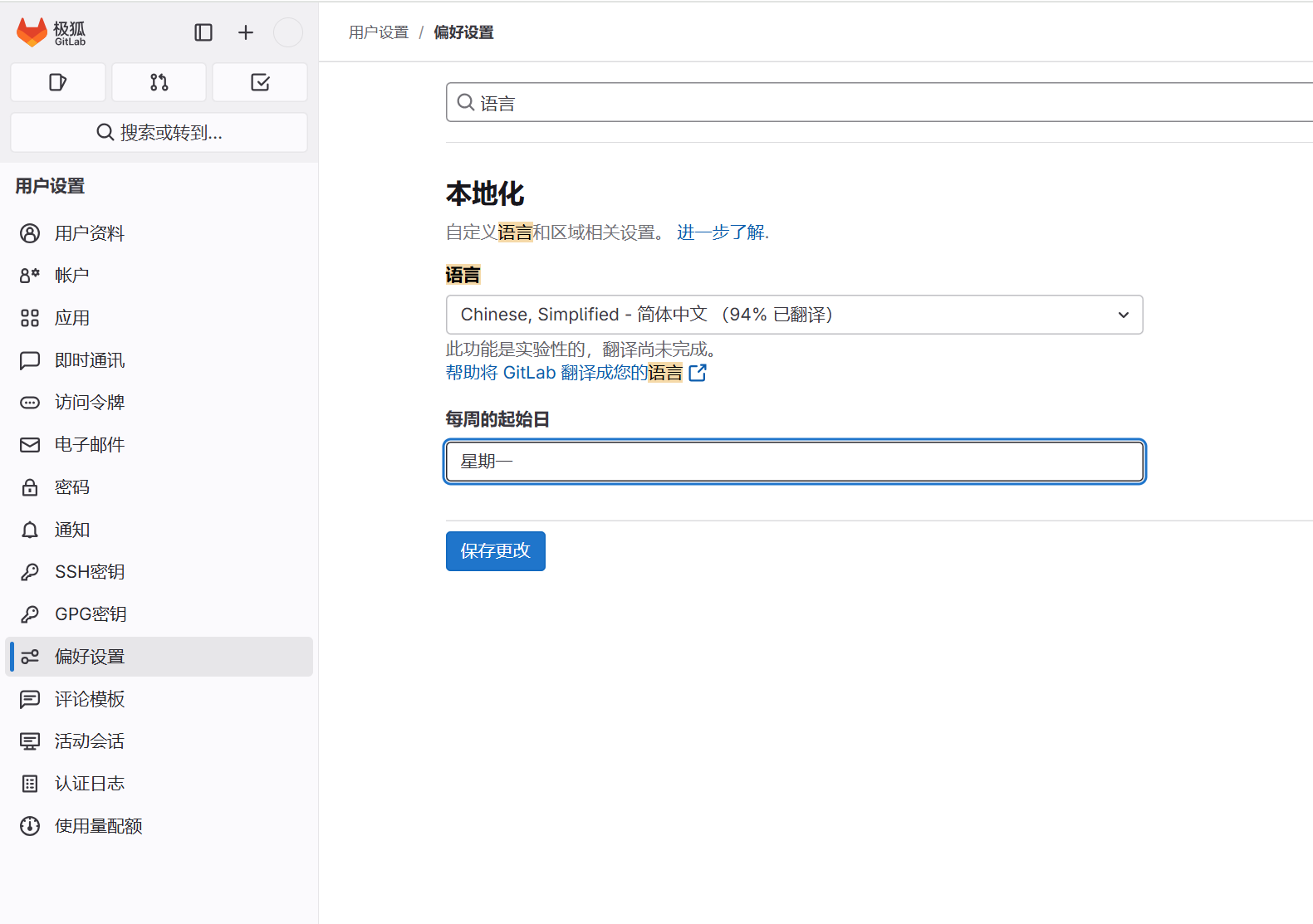Click the key icon beside GPG密钥

(30, 614)
